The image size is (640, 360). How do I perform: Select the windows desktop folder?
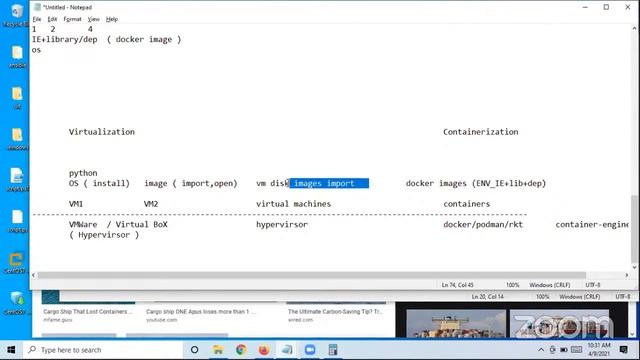(17, 139)
